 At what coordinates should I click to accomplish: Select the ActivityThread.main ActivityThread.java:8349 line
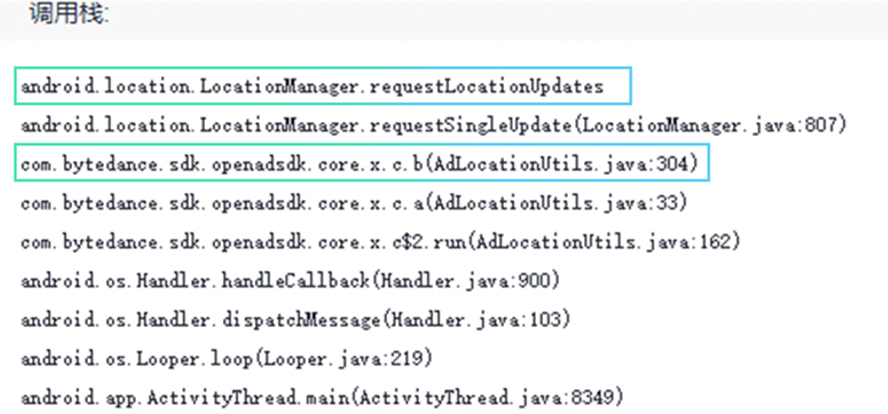pos(322,398)
